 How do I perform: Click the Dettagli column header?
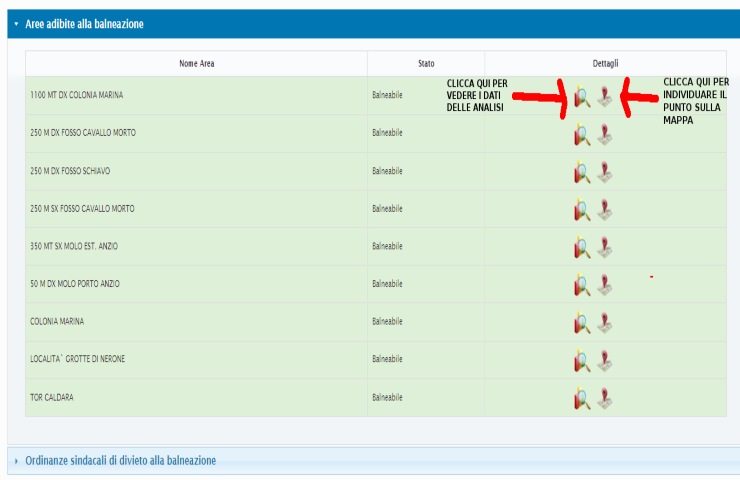(x=605, y=64)
